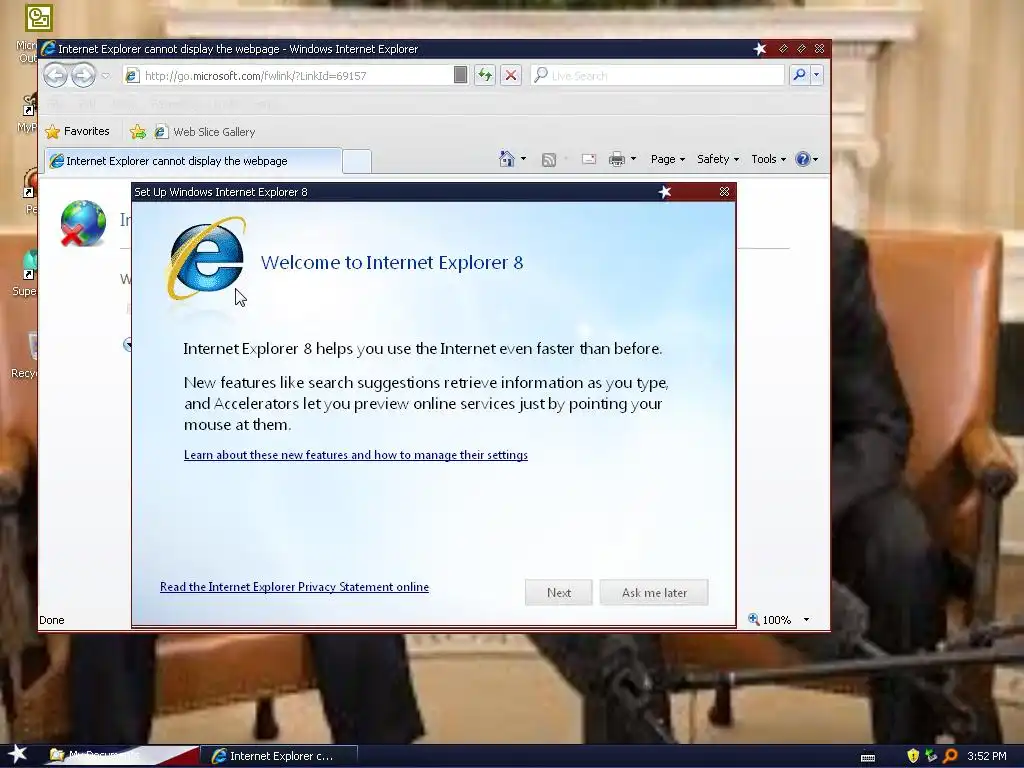Go back with the browser Back arrow
1024x768 pixels.
56,76
